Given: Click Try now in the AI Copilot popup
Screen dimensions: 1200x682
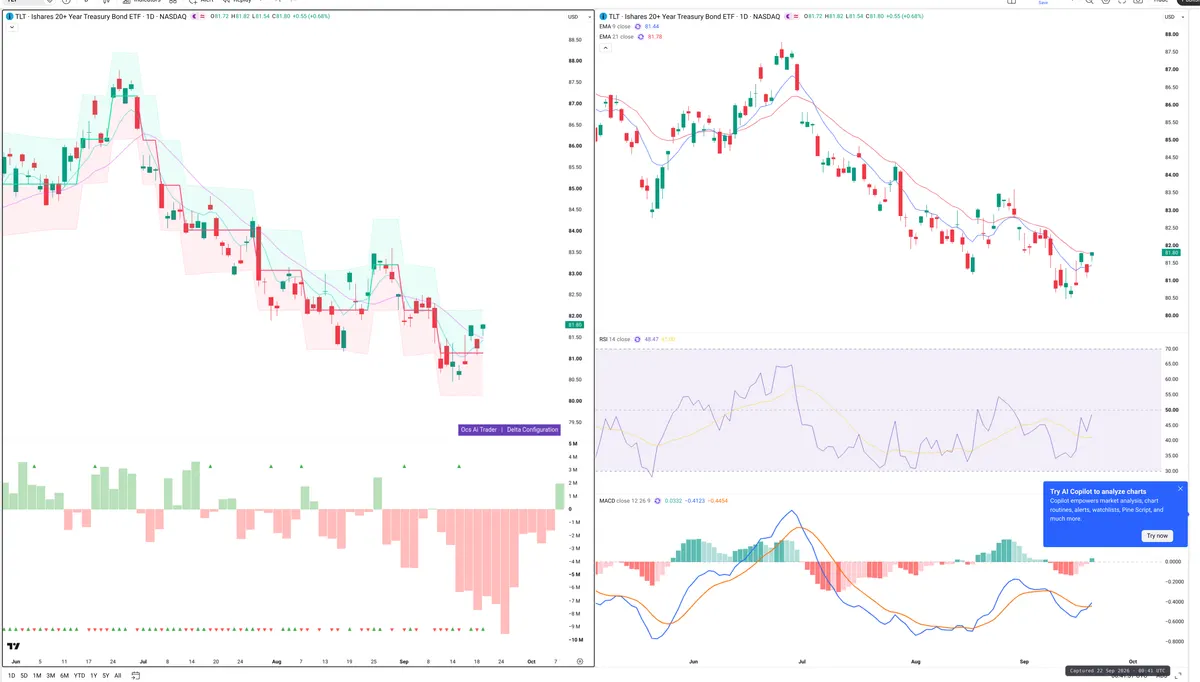Looking at the screenshot, I should (1157, 536).
